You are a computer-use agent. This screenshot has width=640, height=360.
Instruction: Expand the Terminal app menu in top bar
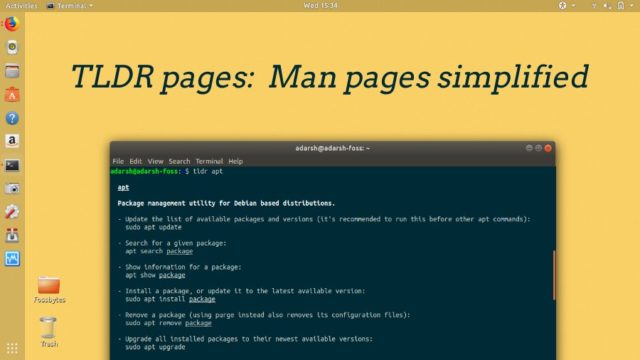tap(70, 6)
